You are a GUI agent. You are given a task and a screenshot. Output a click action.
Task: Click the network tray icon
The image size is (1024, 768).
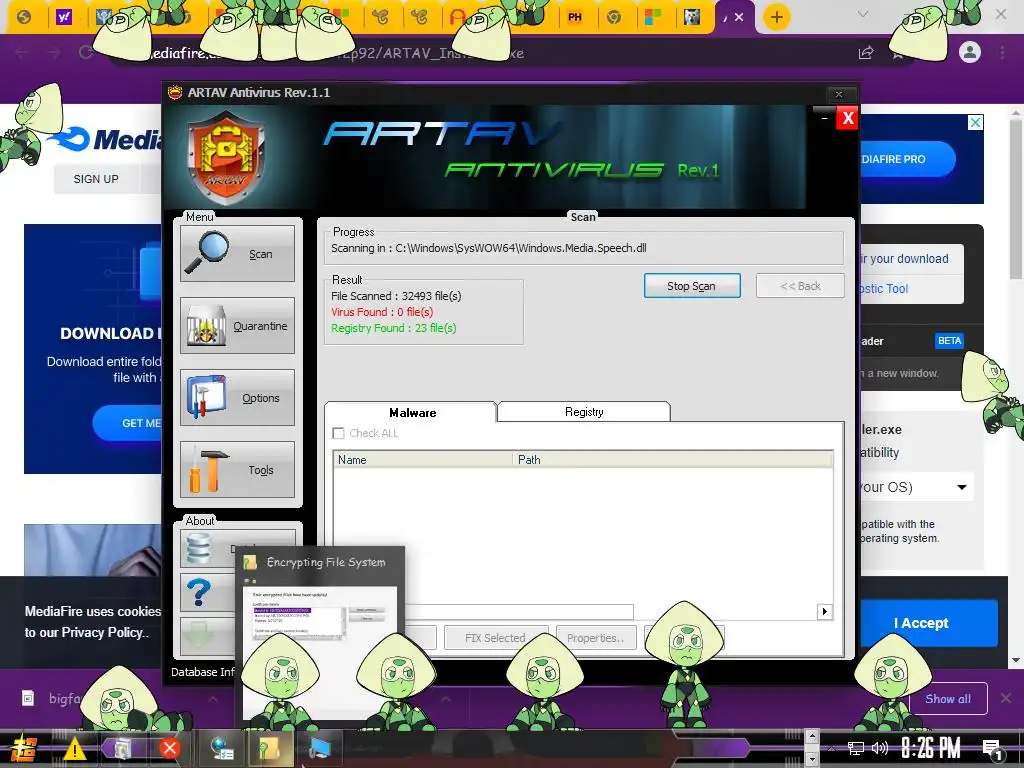(x=856, y=748)
